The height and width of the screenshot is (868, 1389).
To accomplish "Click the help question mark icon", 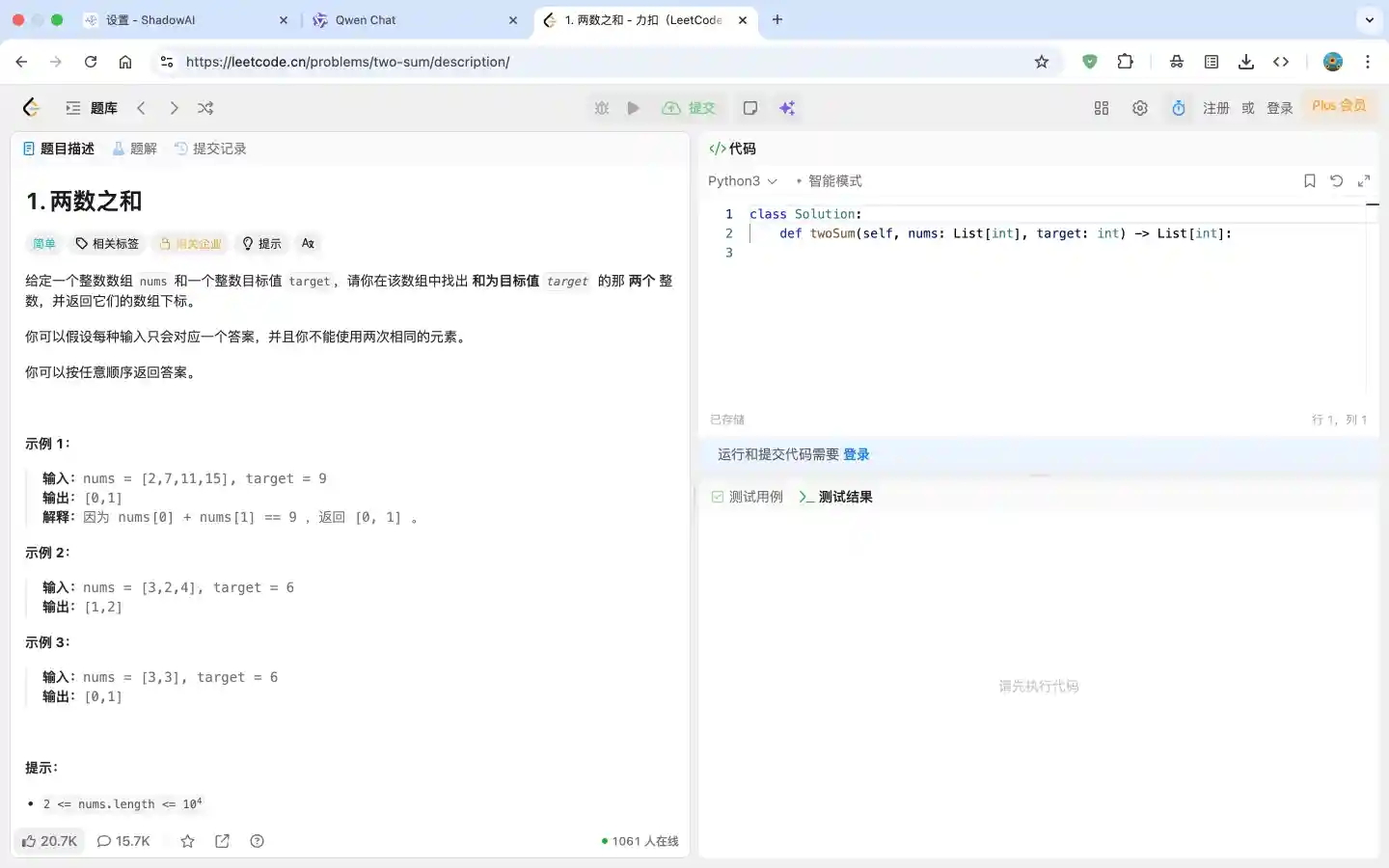I will click(x=257, y=841).
